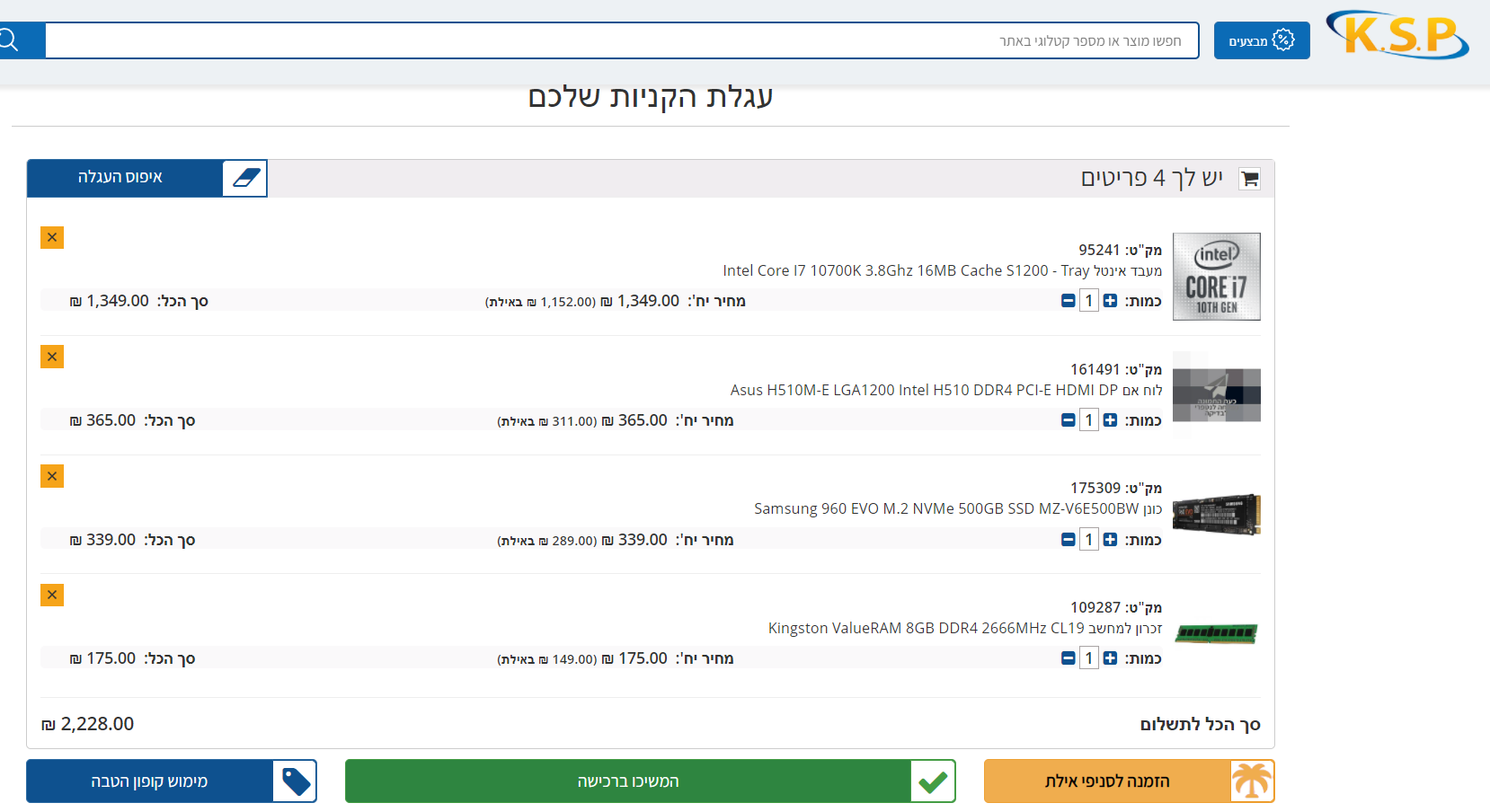Click item code 109287
This screenshot has height=812, width=1490.
[x=1095, y=607]
